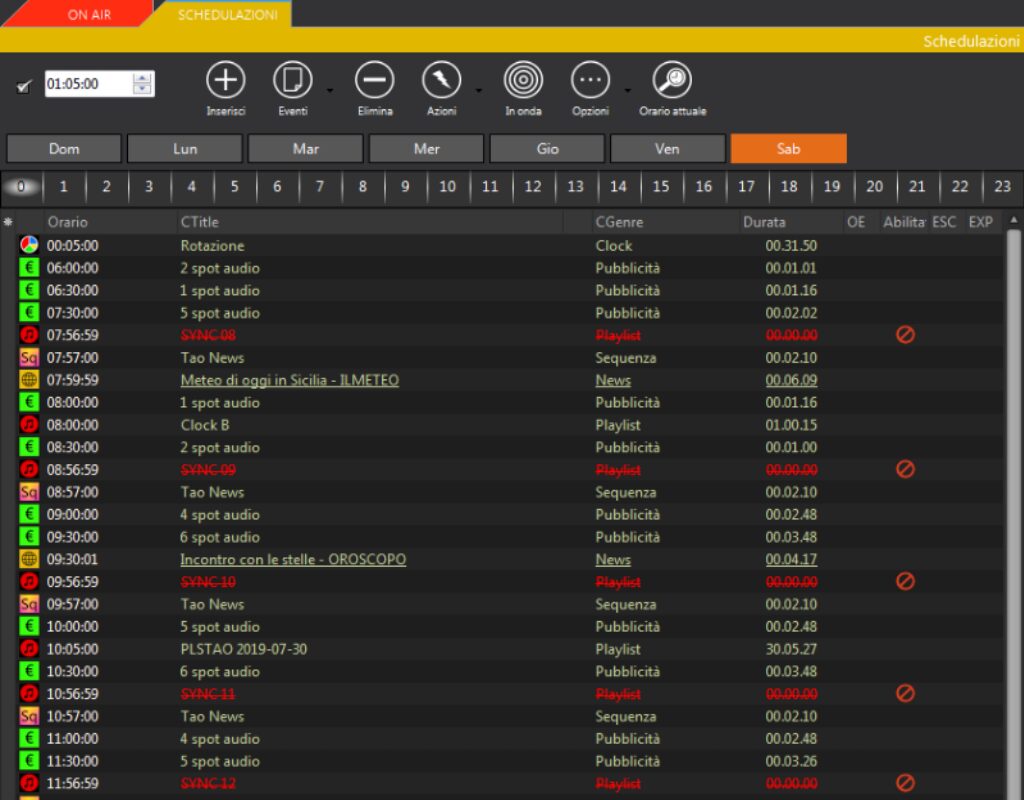1024x800 pixels.
Task: Click the Rotazione clock pie icon
Action: pos(29,245)
